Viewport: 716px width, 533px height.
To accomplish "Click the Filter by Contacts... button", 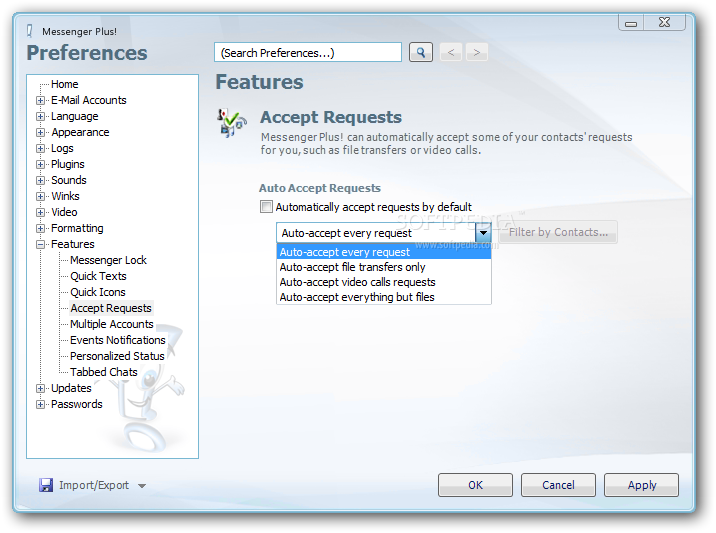I will [558, 232].
